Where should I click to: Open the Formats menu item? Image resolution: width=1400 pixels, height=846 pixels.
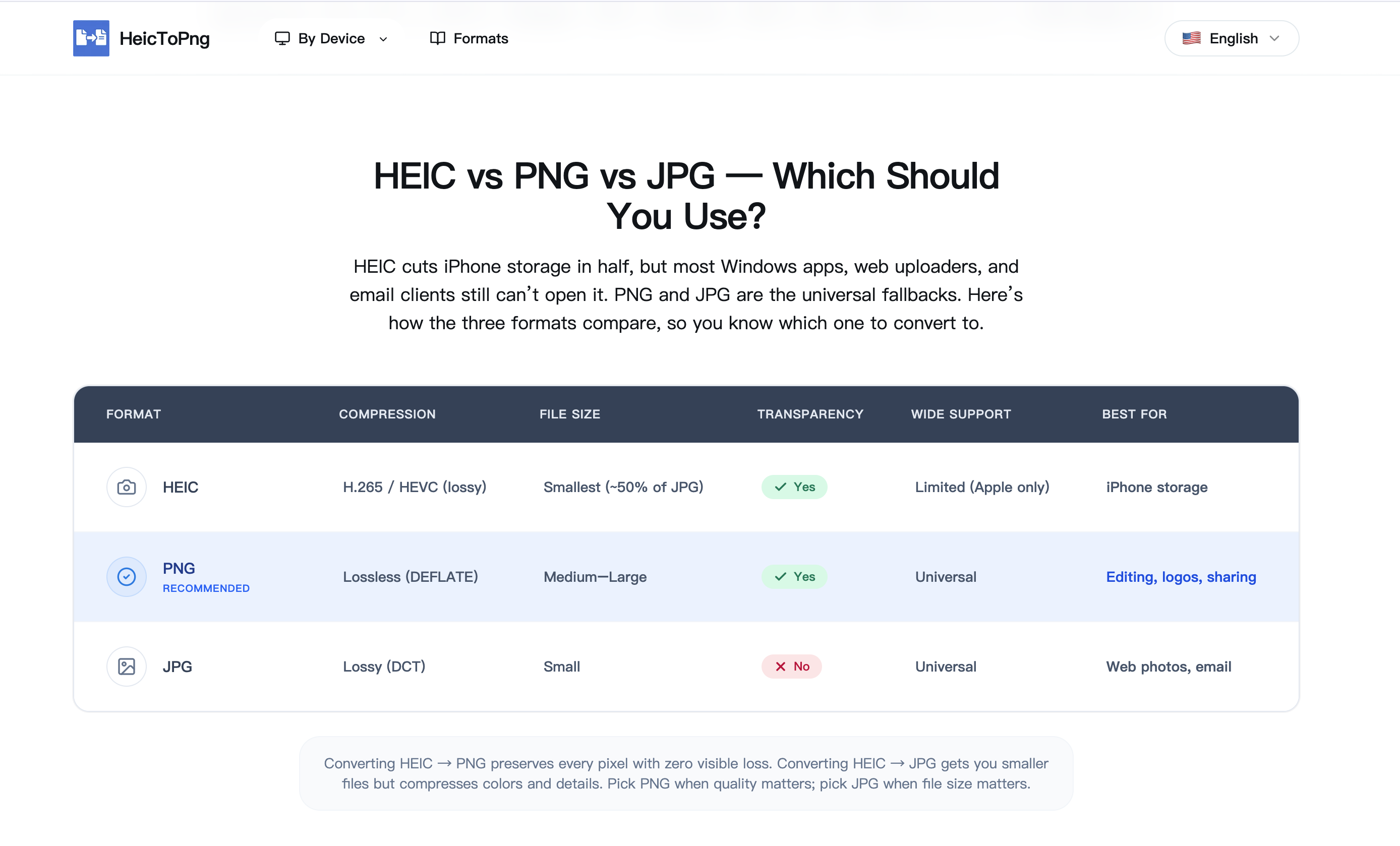(x=480, y=38)
